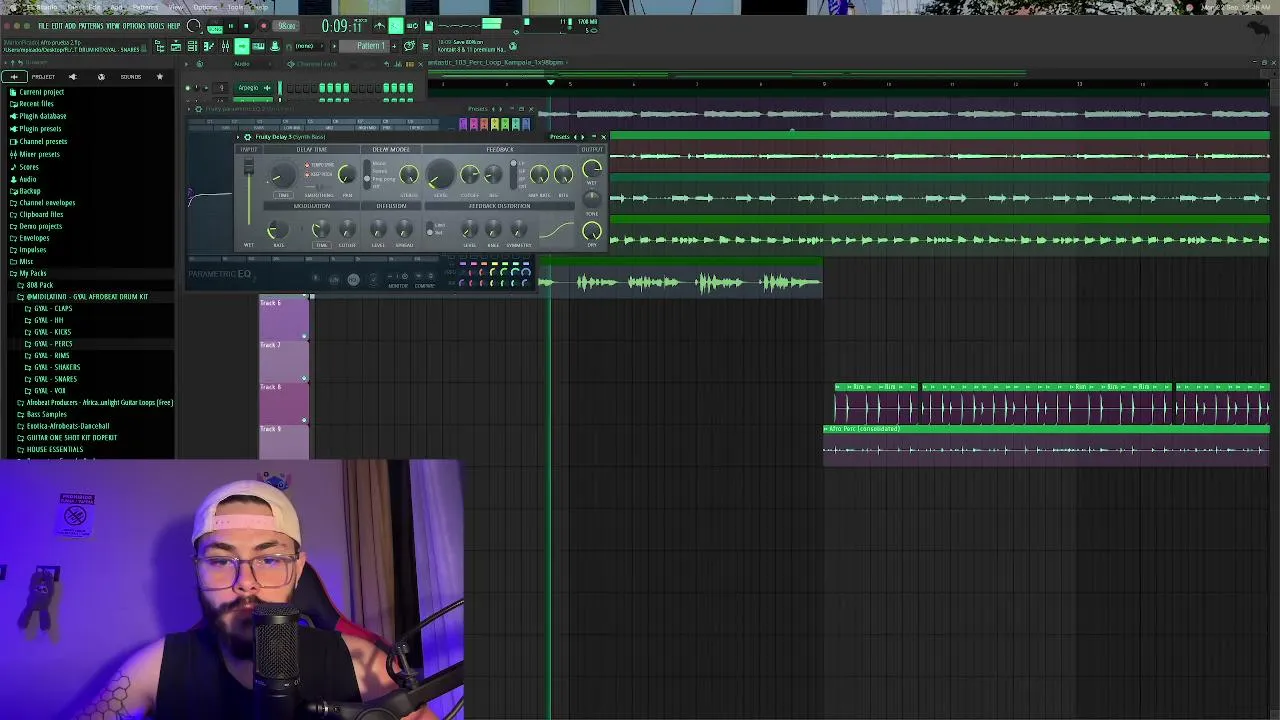The image size is (1280, 720).
Task: Click the Afro Perc (consolidated) clip
Action: [x=1046, y=445]
